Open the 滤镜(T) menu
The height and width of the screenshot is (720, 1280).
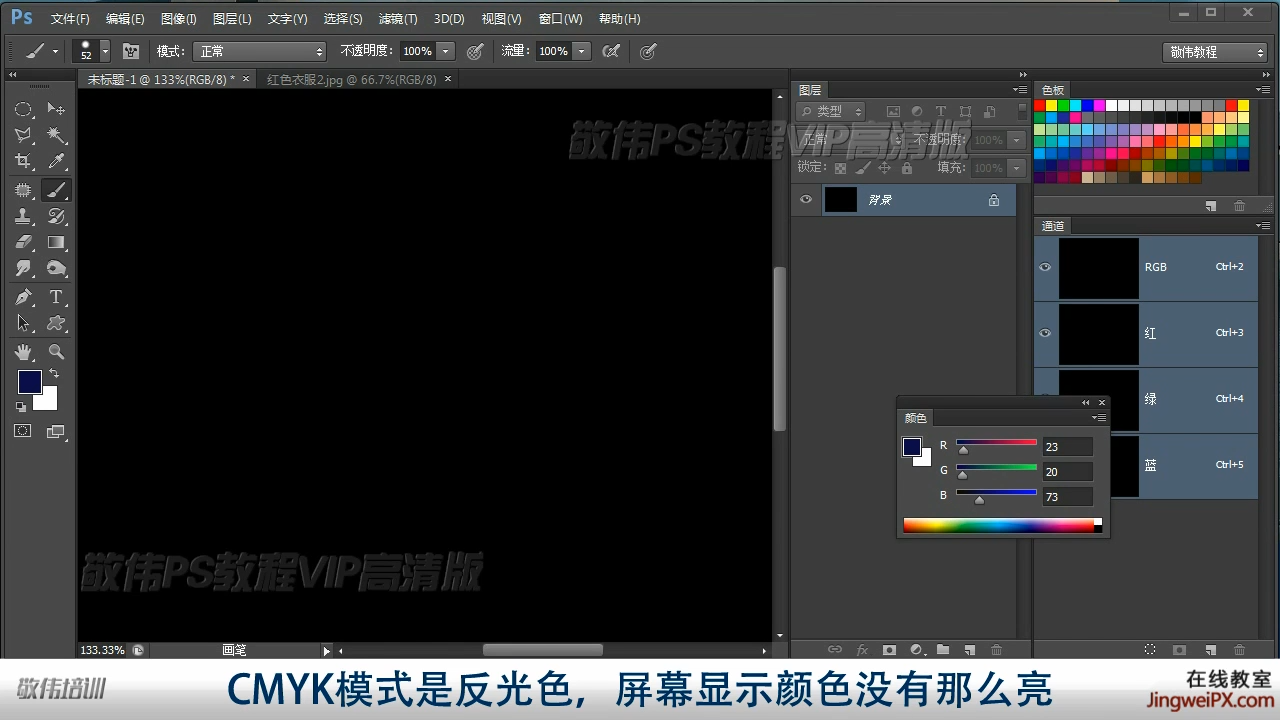[x=398, y=19]
